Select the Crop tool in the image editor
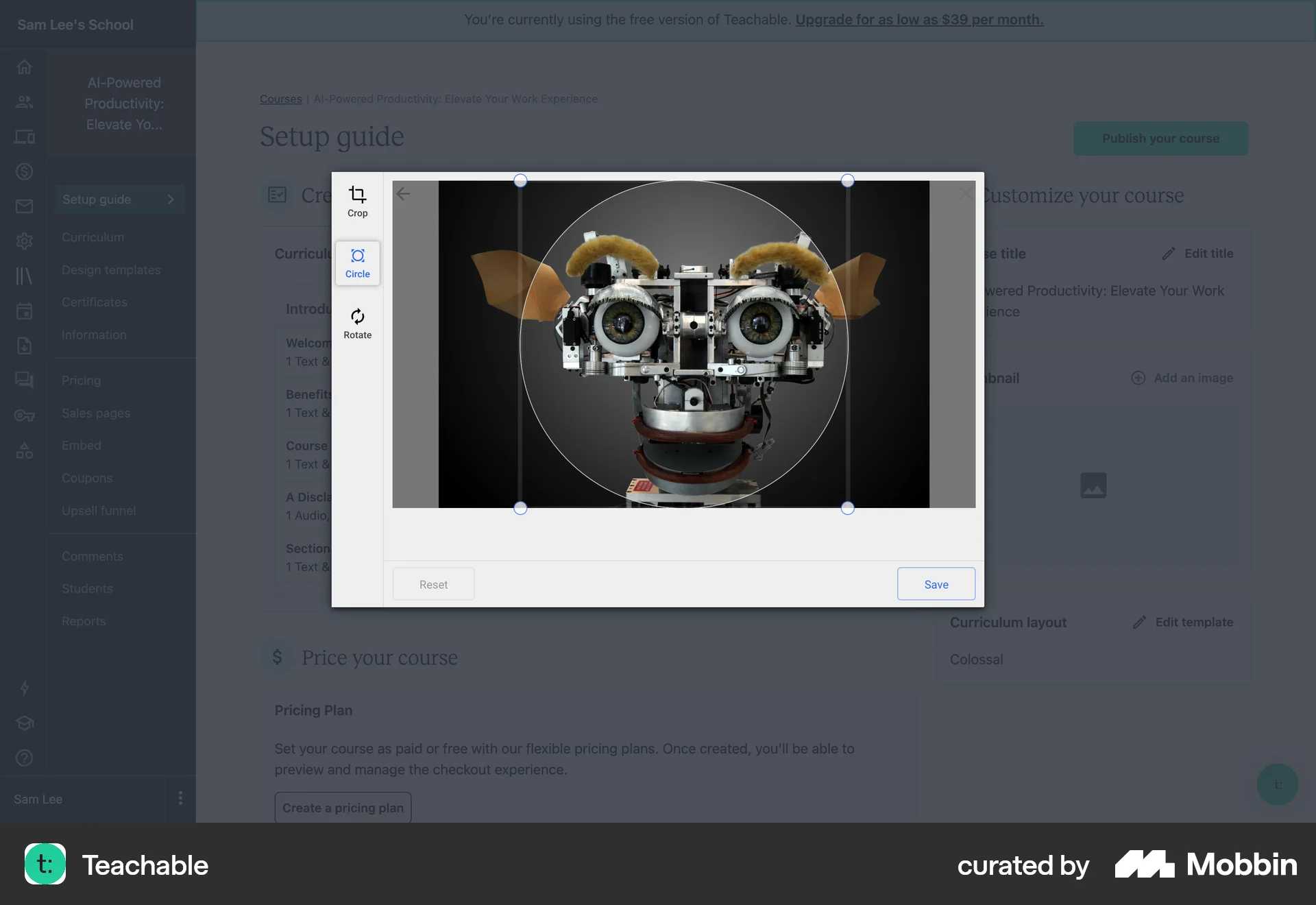The width and height of the screenshot is (1316, 905). (x=357, y=200)
